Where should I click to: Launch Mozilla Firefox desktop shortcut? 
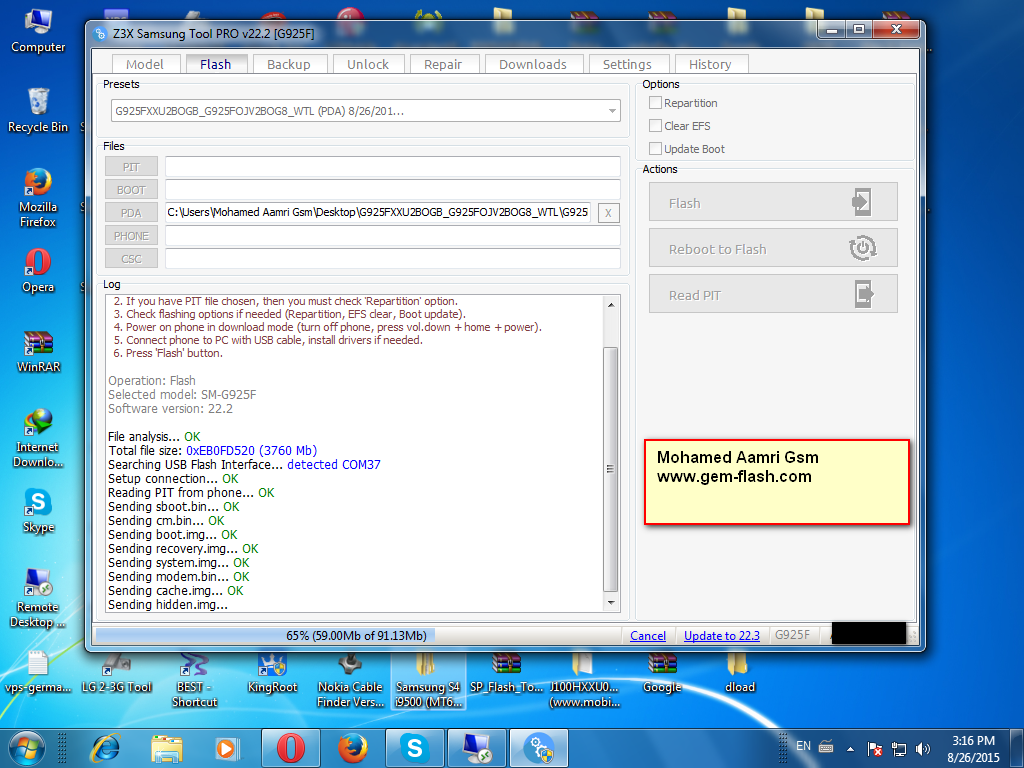click(x=38, y=197)
